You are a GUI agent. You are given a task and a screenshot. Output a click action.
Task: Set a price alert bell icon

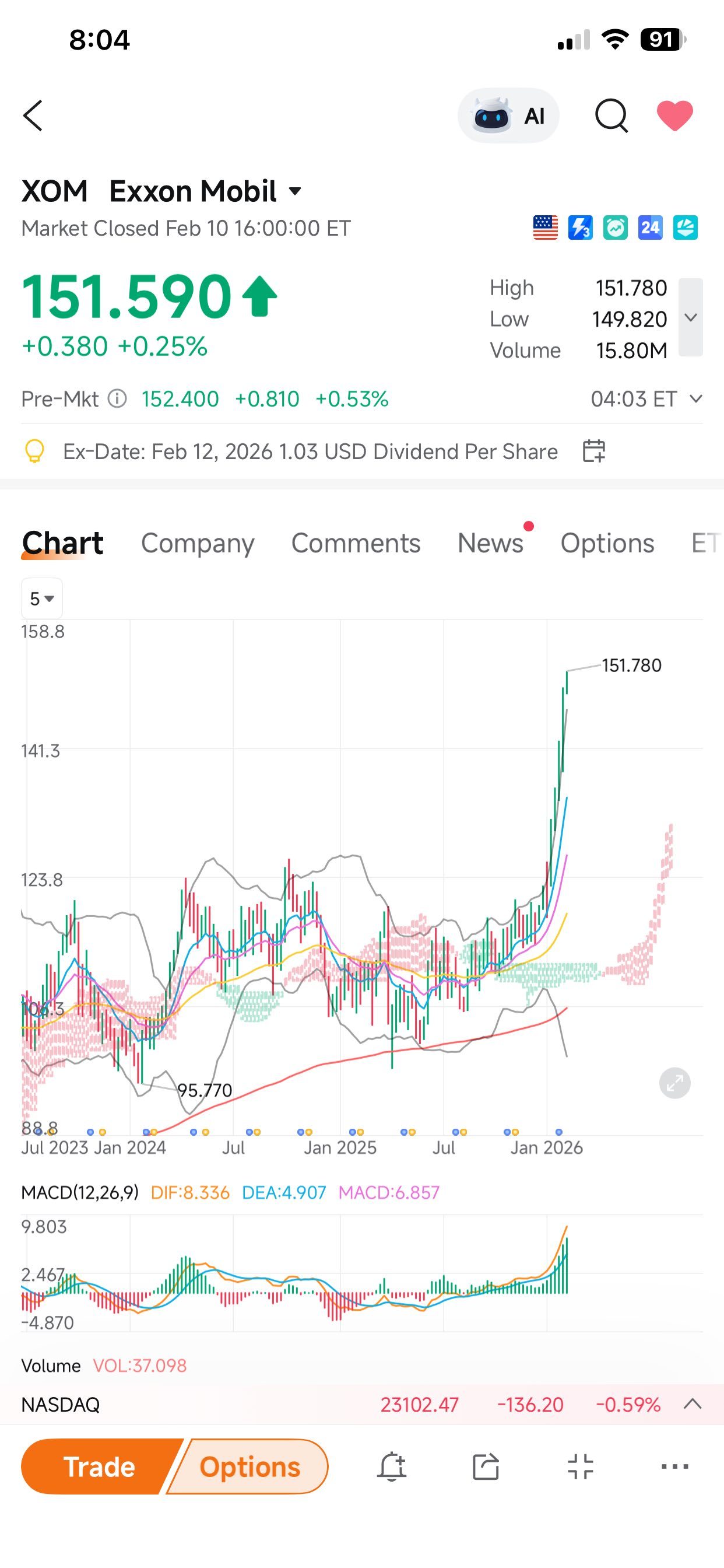391,1466
